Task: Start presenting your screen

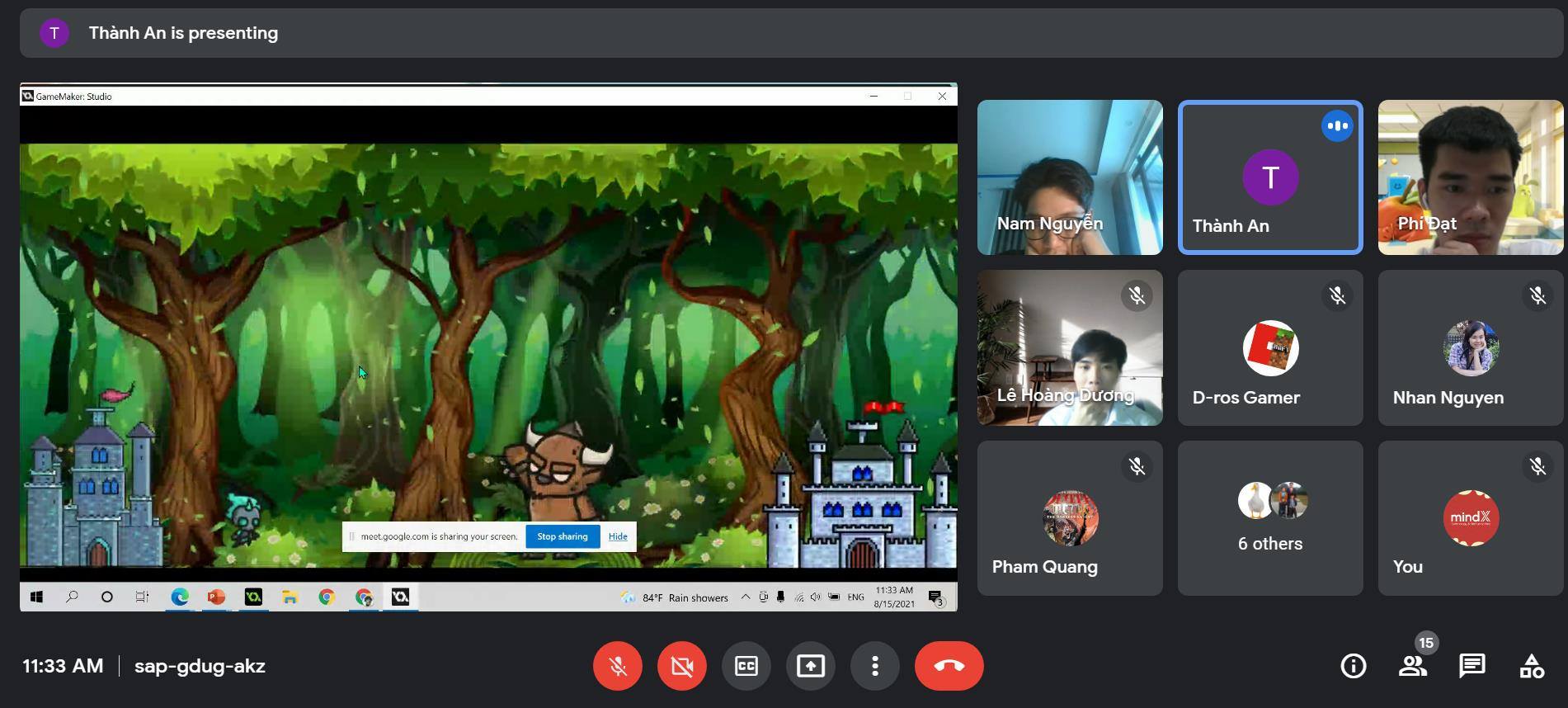Action: (x=811, y=666)
